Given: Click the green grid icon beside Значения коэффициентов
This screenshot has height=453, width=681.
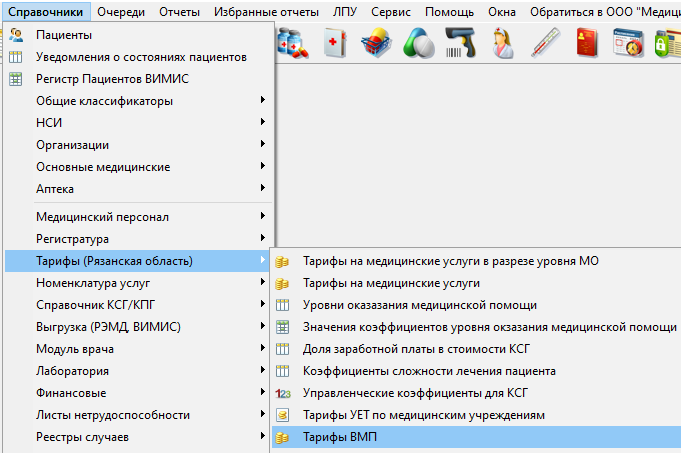Looking at the screenshot, I should tap(282, 327).
